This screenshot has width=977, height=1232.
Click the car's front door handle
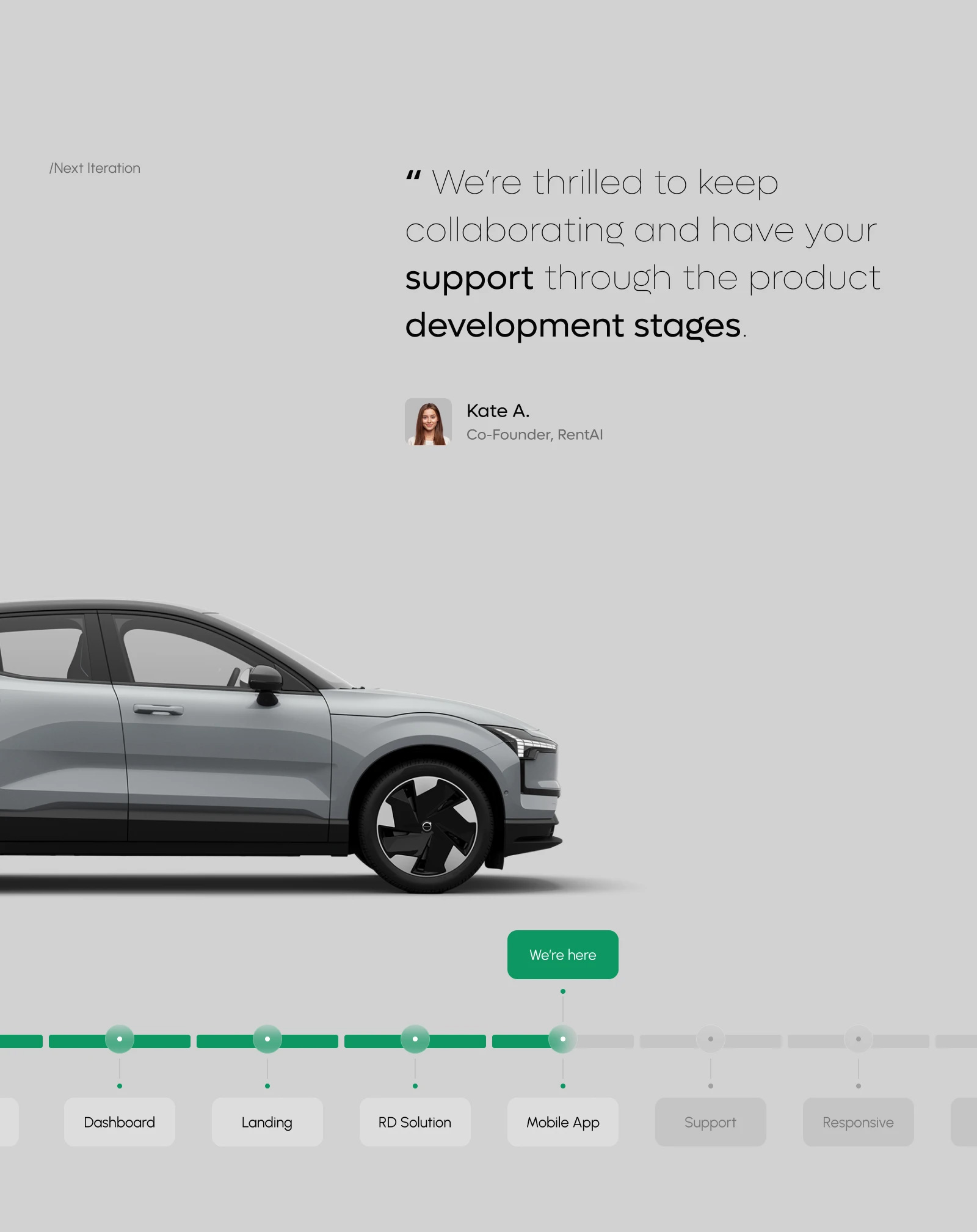tap(158, 710)
